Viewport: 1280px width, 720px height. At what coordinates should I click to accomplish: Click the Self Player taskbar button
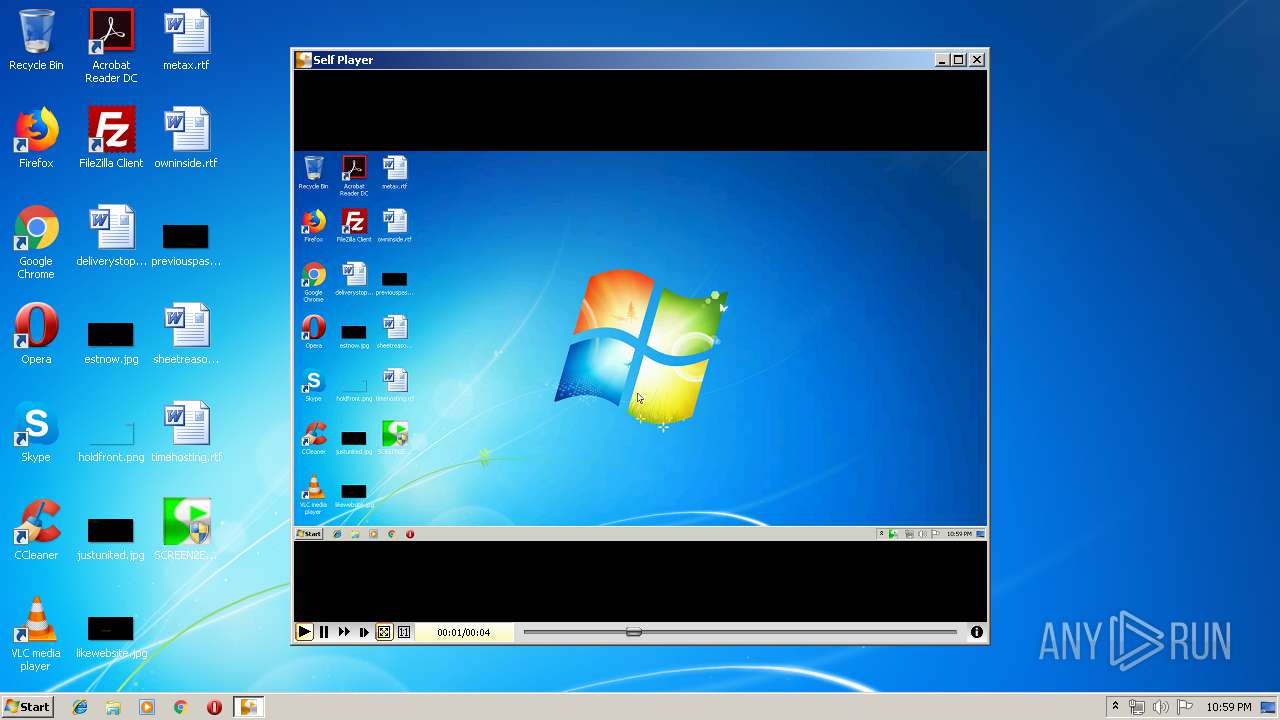click(248, 707)
